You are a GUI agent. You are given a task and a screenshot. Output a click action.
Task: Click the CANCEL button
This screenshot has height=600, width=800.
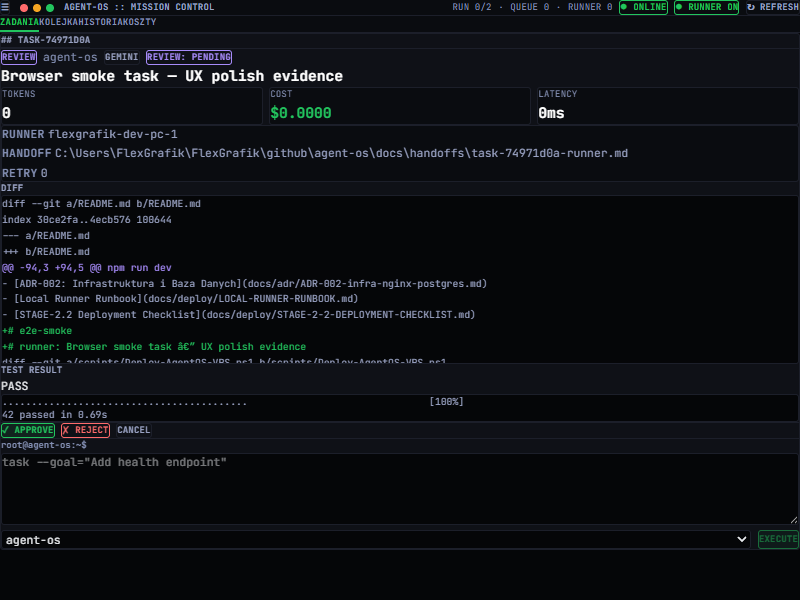[134, 430]
